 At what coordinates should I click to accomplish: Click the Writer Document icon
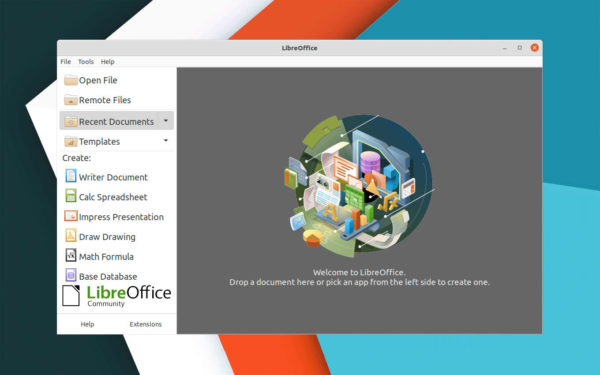(71, 176)
